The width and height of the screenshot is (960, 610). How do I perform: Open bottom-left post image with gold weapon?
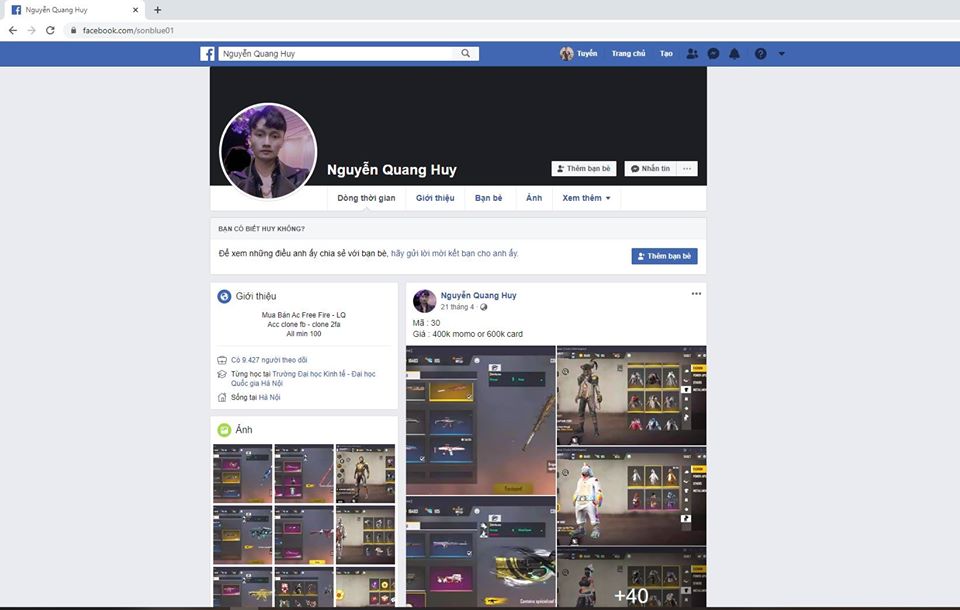coord(481,552)
